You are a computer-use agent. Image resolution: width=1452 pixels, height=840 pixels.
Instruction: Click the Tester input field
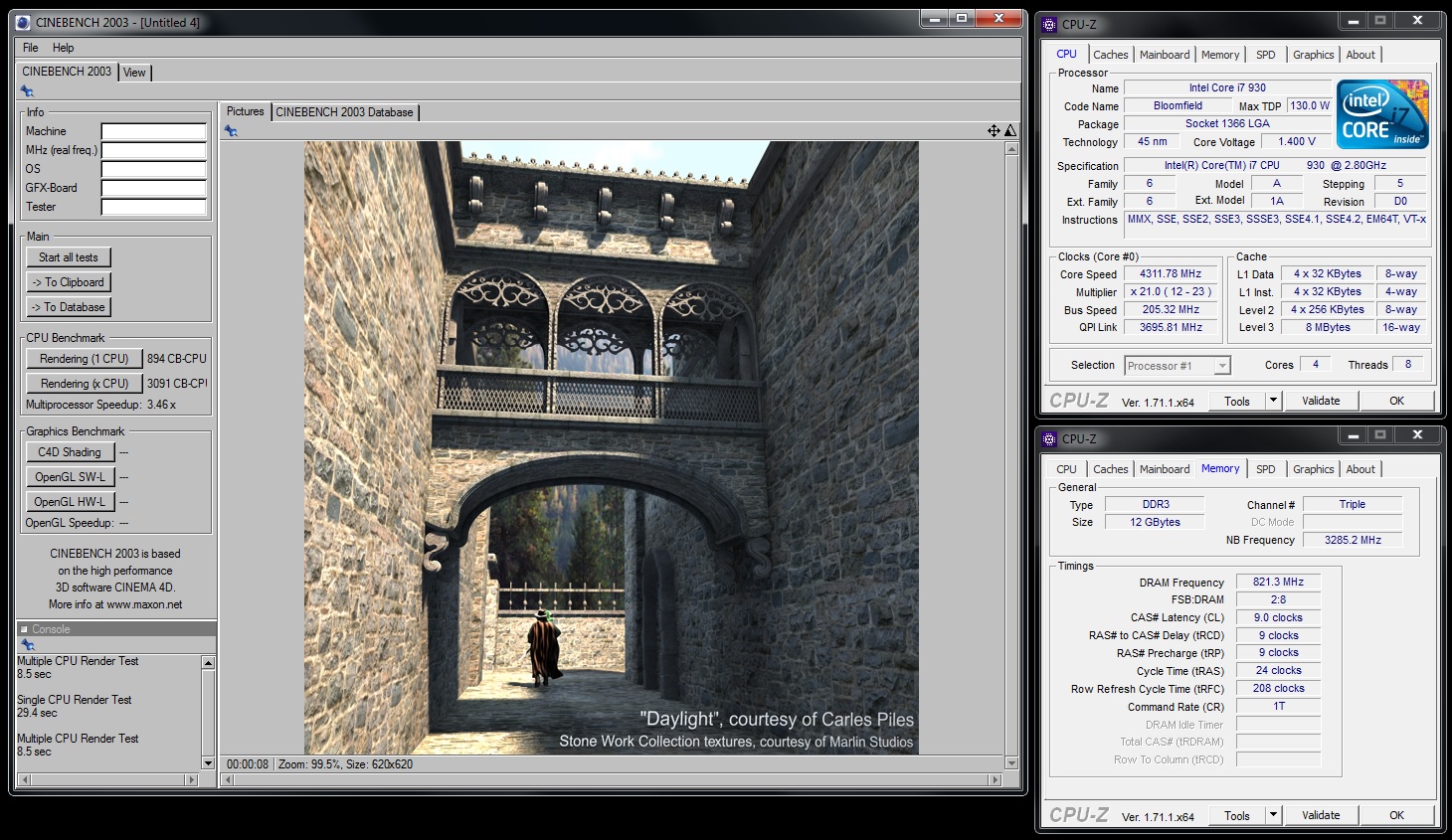tap(154, 207)
